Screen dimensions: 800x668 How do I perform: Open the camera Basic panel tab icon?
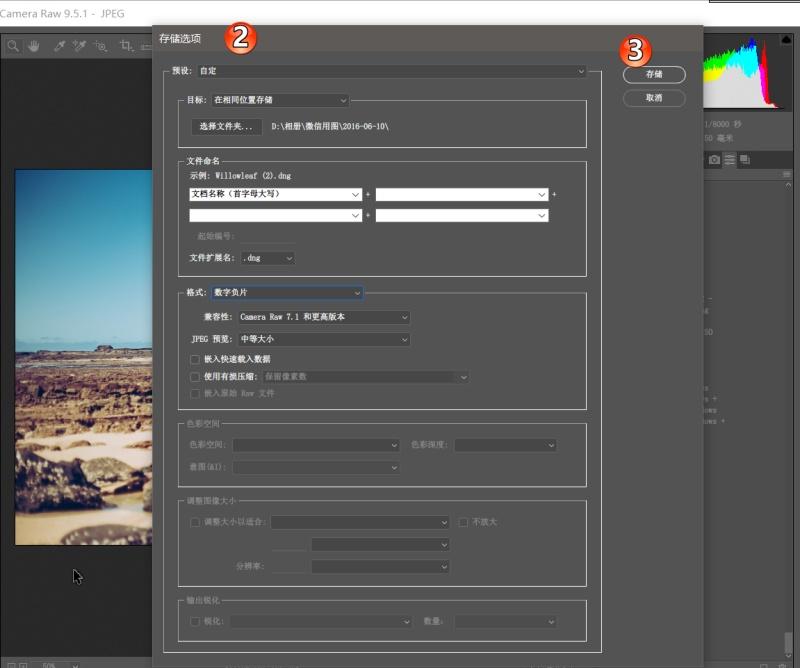pos(714,160)
